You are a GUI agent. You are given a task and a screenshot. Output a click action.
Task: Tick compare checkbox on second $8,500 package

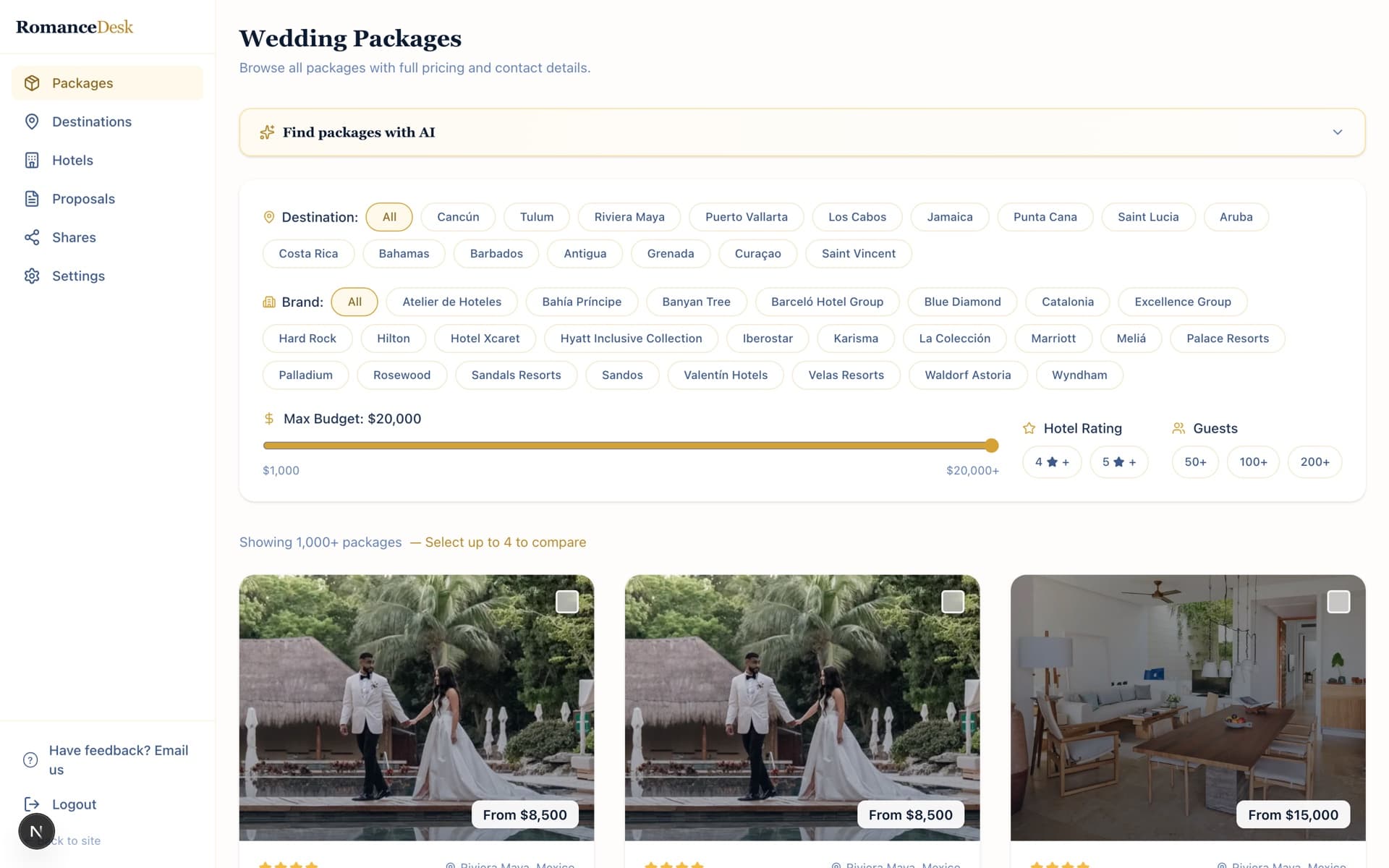tap(953, 602)
